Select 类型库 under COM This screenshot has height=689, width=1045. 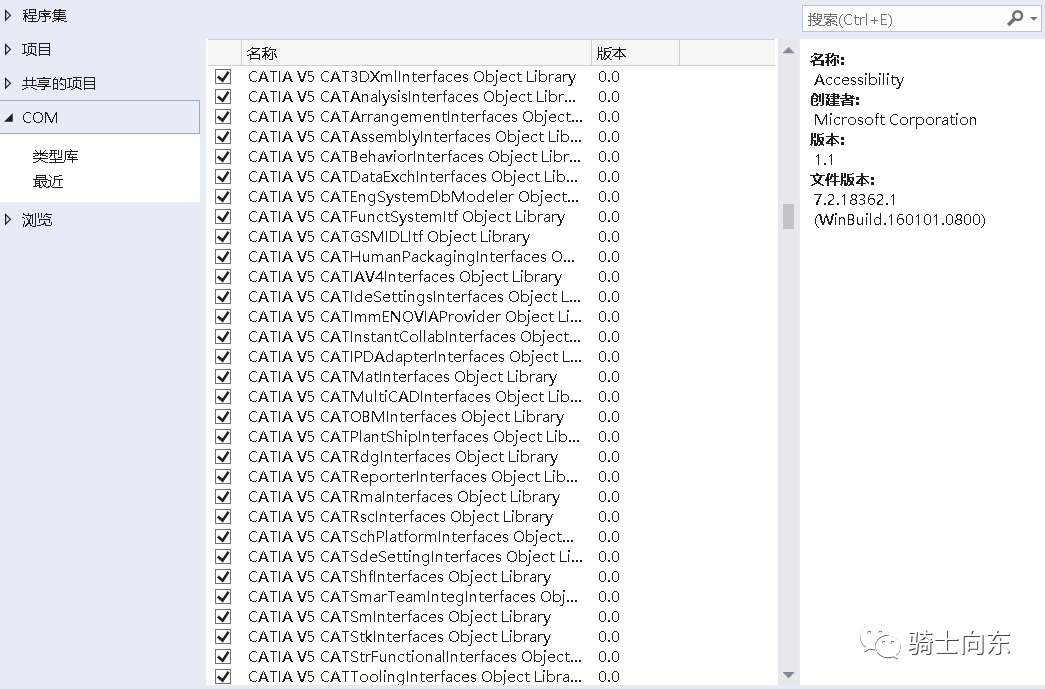(x=55, y=156)
